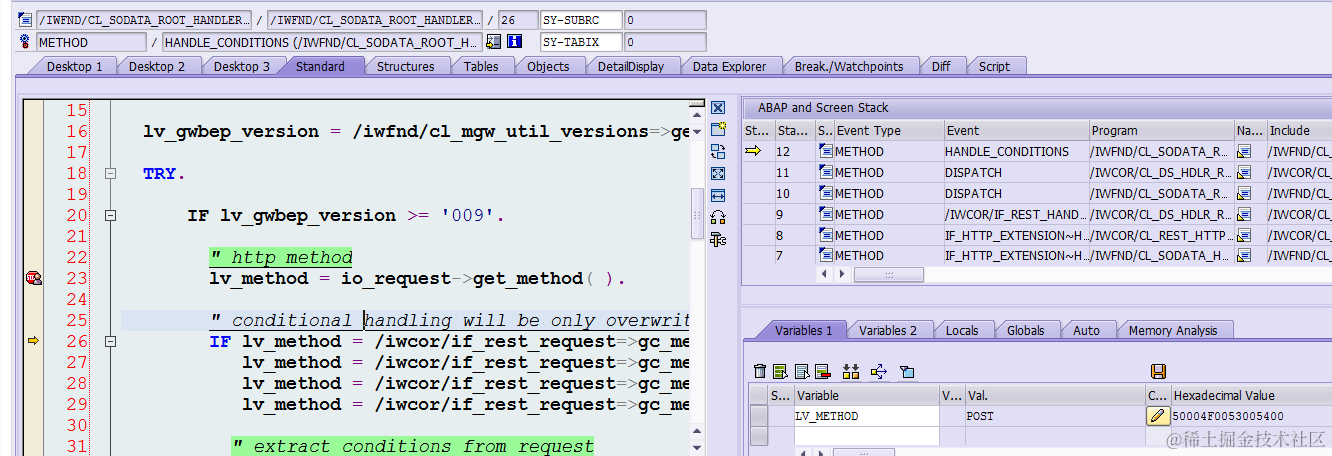
Task: Open the Objects tab
Action: coord(548,66)
